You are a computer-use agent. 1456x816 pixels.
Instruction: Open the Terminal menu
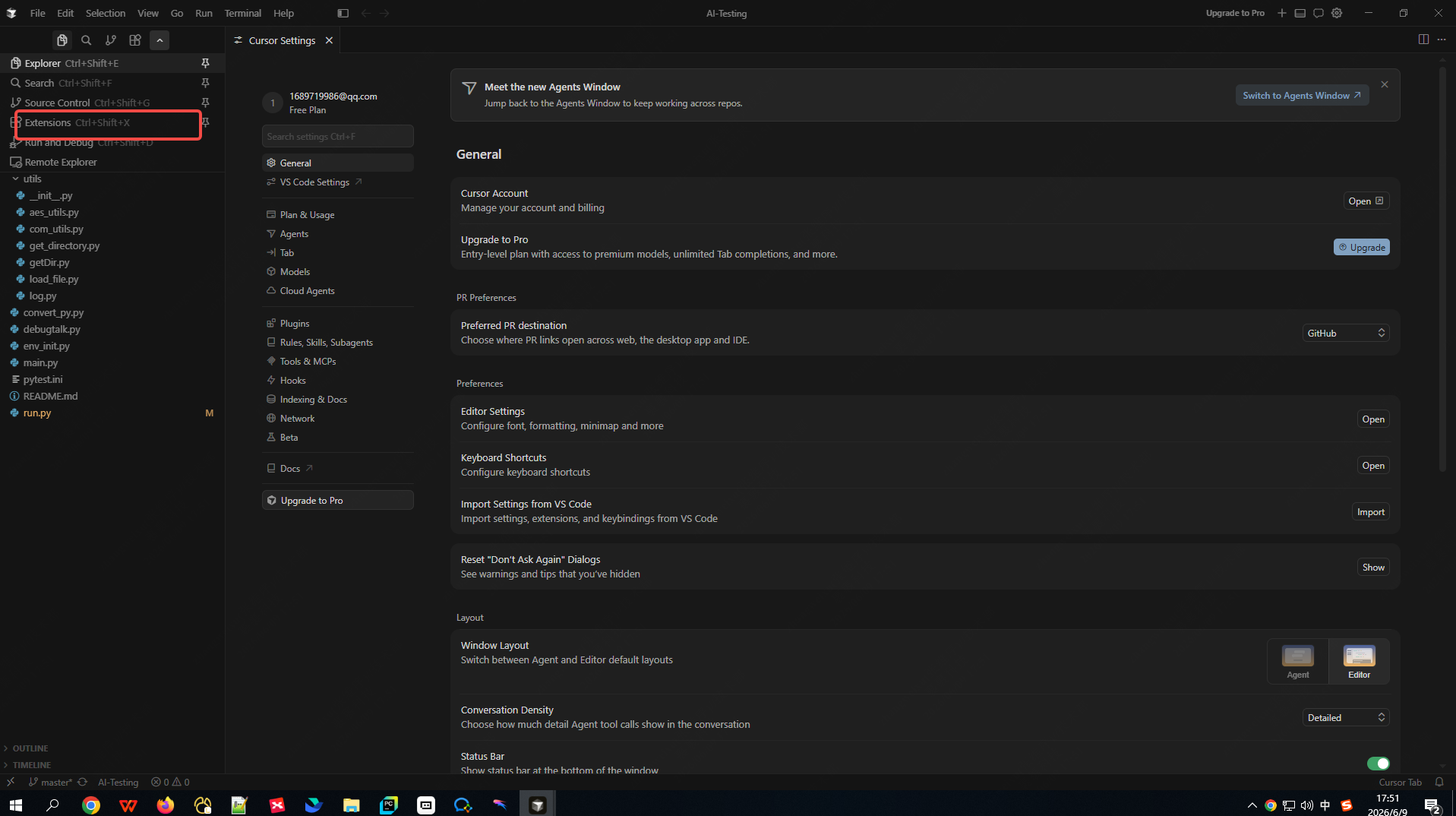pyautogui.click(x=242, y=13)
